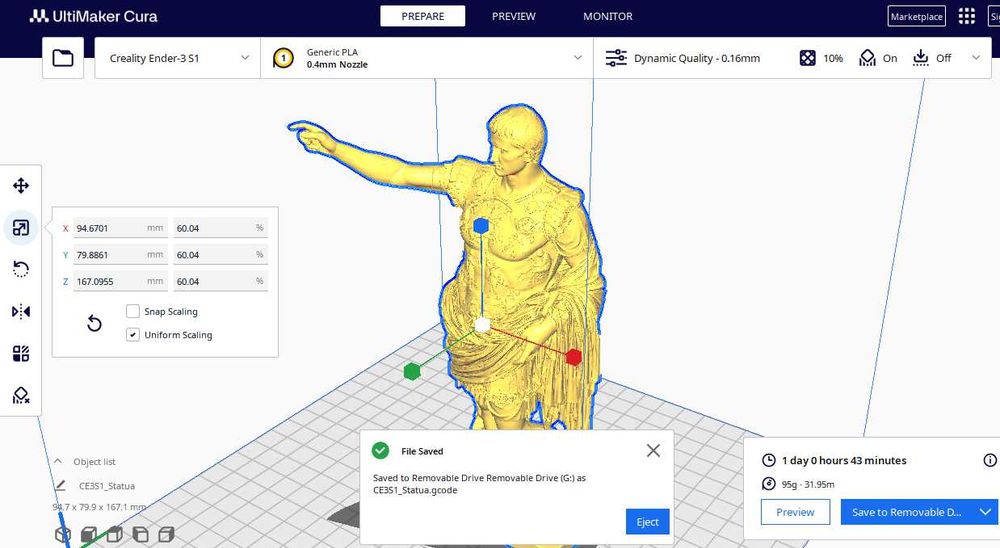1000x548 pixels.
Task: Open Per Model Settings tool
Action: [x=21, y=353]
